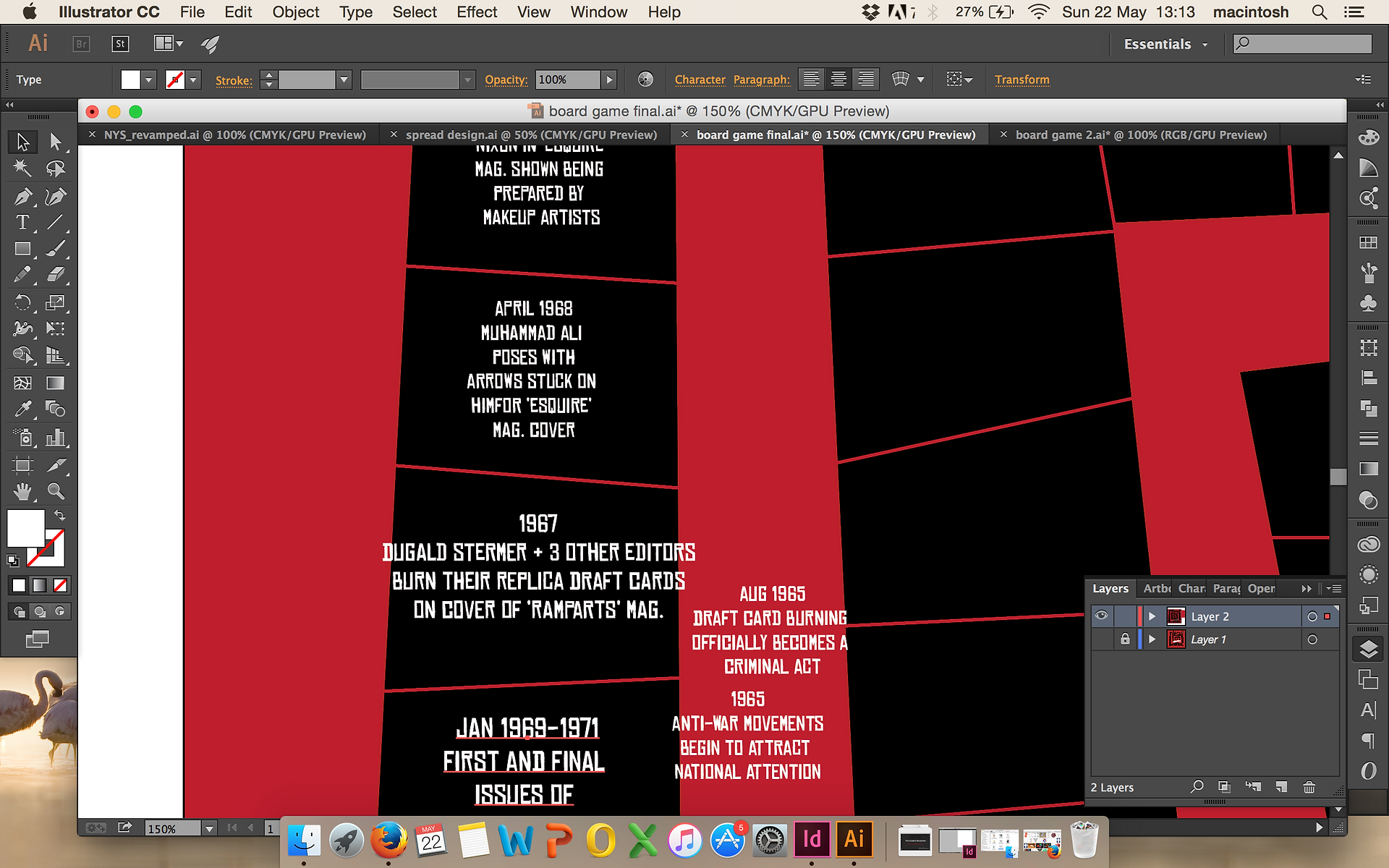Open the Paragraph panel link
Screen dimensions: 1389x868
pos(762,80)
